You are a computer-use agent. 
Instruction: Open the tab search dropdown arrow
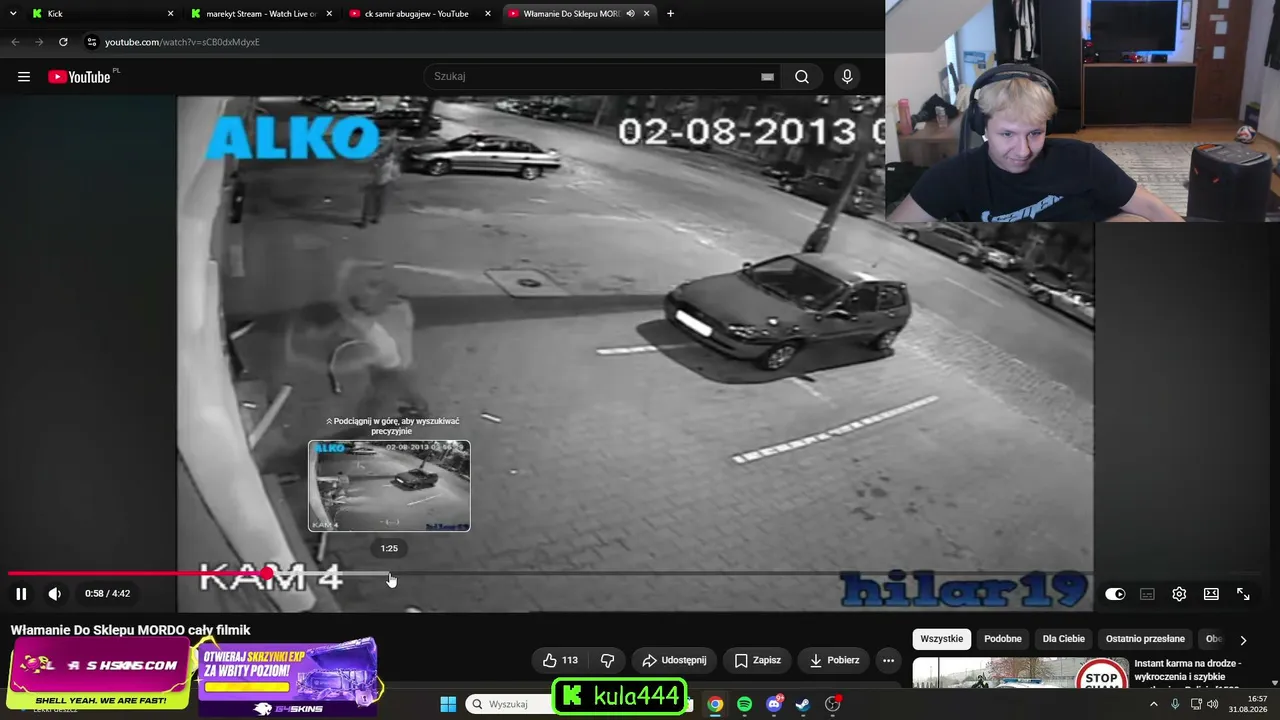tap(13, 14)
